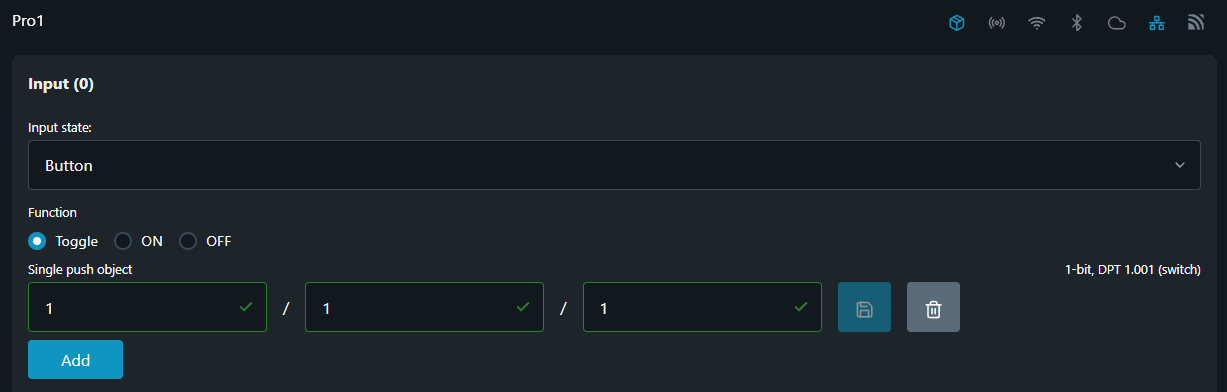
Task: Expand the Input state chevron arrow
Action: click(x=1180, y=165)
